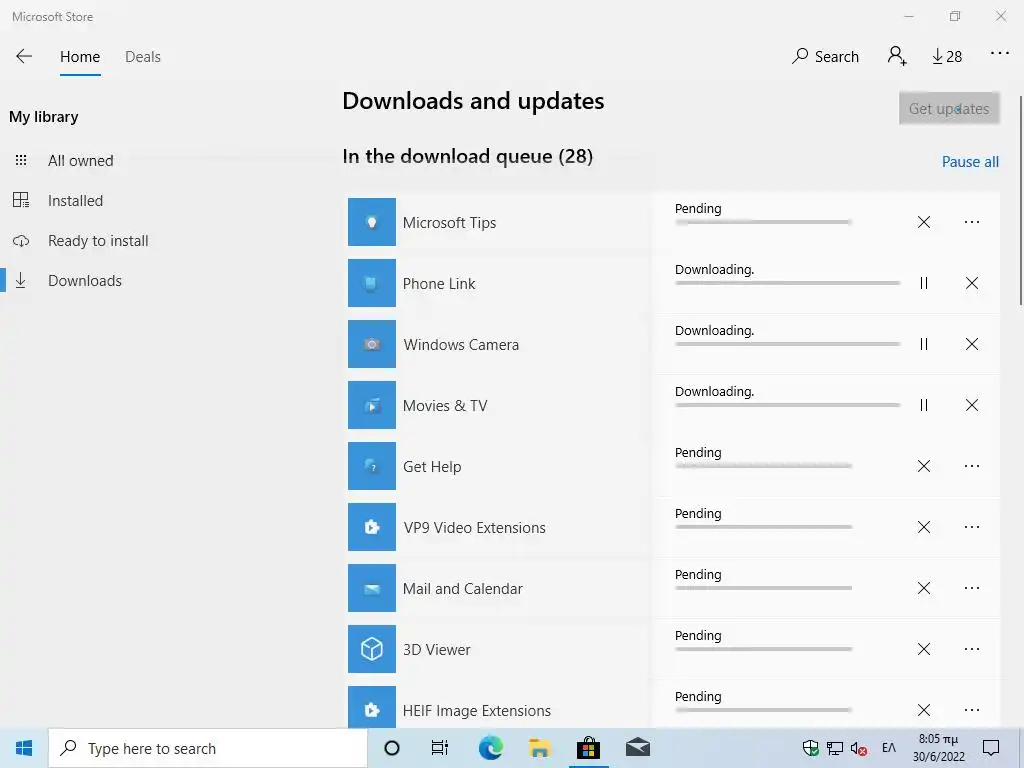Open the Windows Start menu
Viewport: 1024px width, 768px height.
[x=24, y=748]
